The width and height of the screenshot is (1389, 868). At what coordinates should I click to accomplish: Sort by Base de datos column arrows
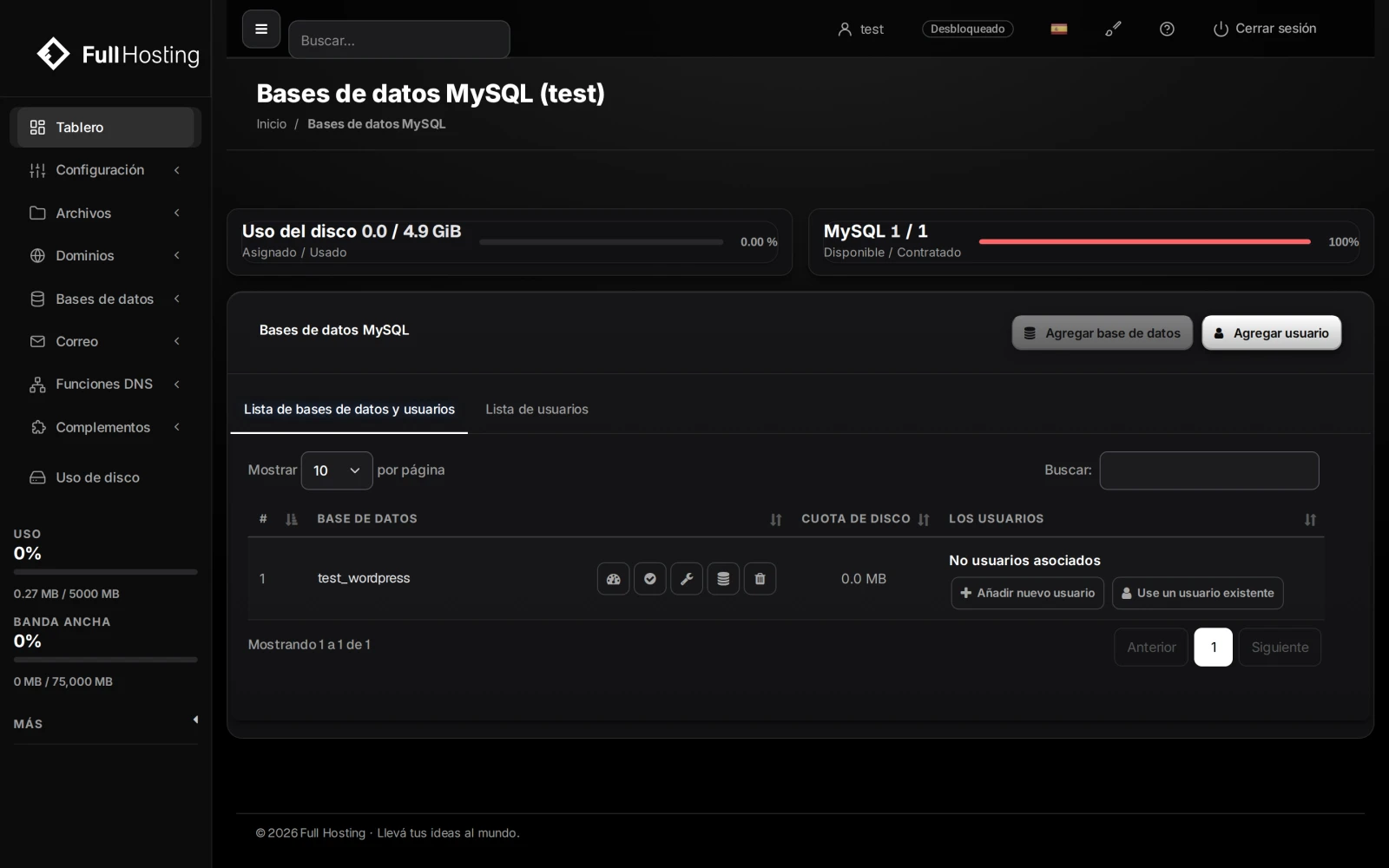click(776, 519)
